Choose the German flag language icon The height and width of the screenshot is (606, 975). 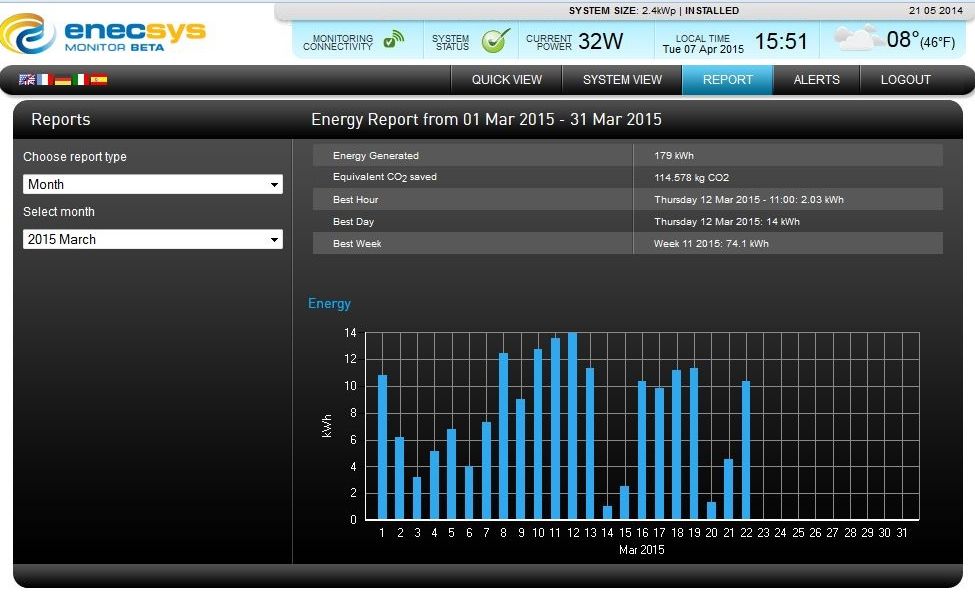(x=62, y=80)
